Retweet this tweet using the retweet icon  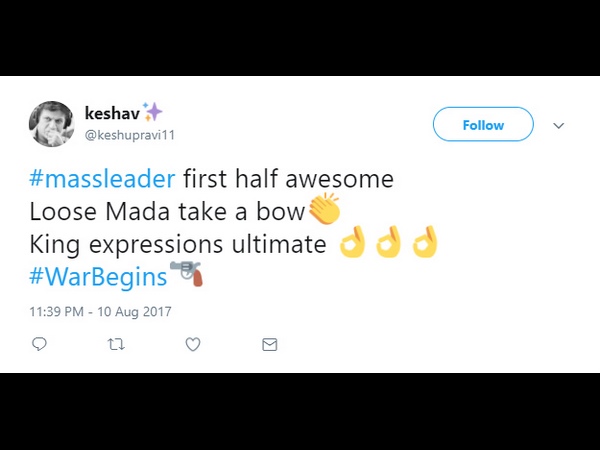(x=116, y=344)
